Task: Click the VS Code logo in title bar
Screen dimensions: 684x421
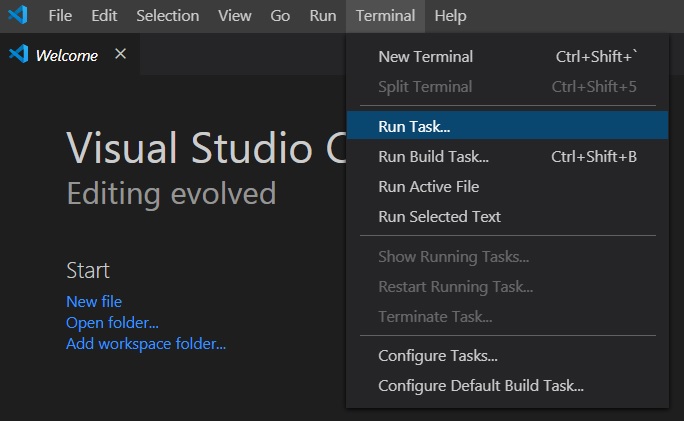Action: point(18,16)
